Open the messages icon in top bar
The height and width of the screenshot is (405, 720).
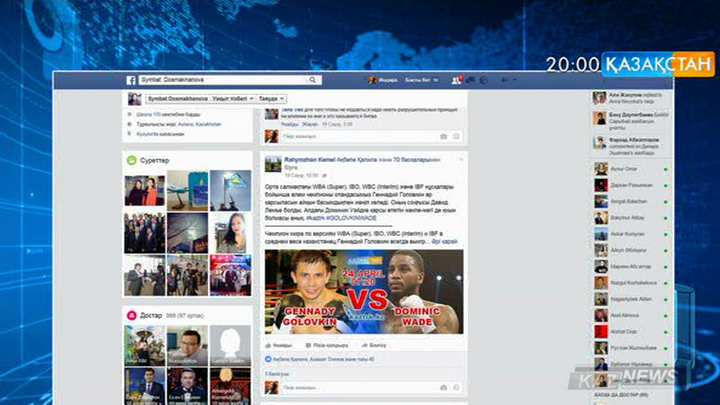pos(468,80)
